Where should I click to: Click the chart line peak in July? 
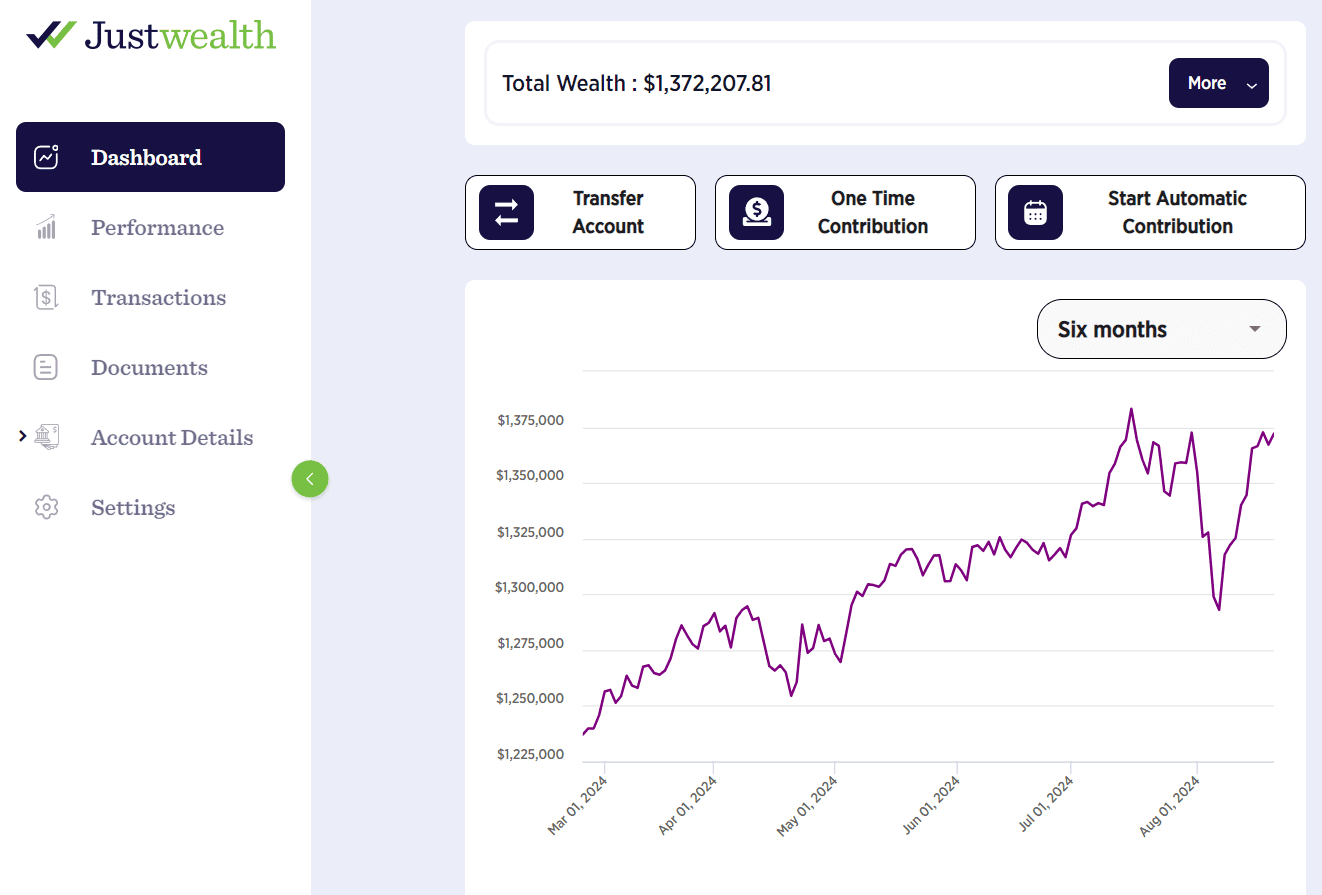tap(1131, 409)
